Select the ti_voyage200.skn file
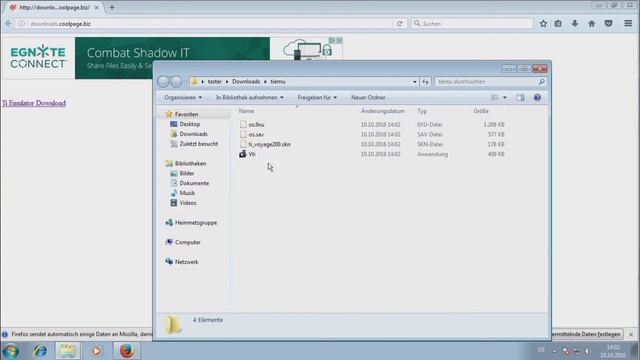 point(269,144)
